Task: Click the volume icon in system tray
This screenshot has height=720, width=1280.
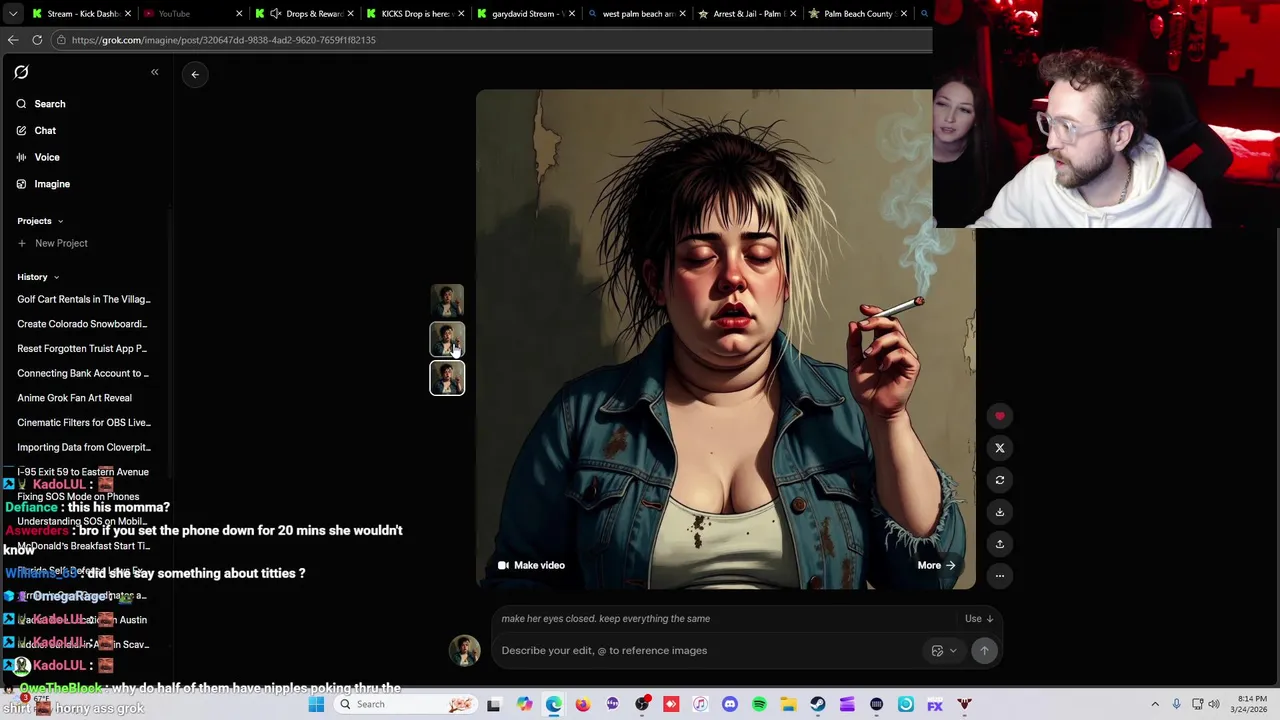Action: click(x=1215, y=705)
